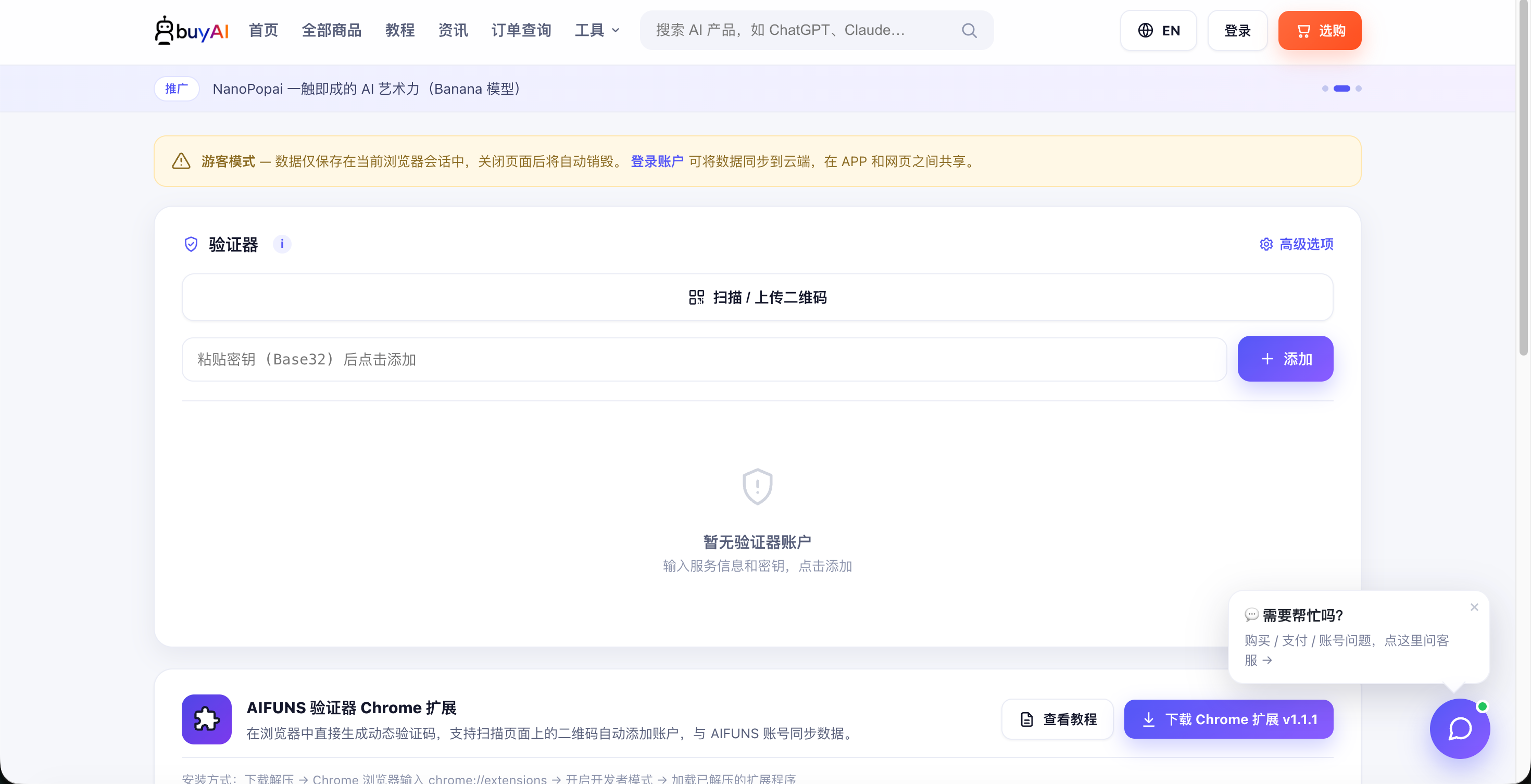This screenshot has width=1531, height=784.
Task: Click 扫描 / 上传二维码 button
Action: (757, 297)
